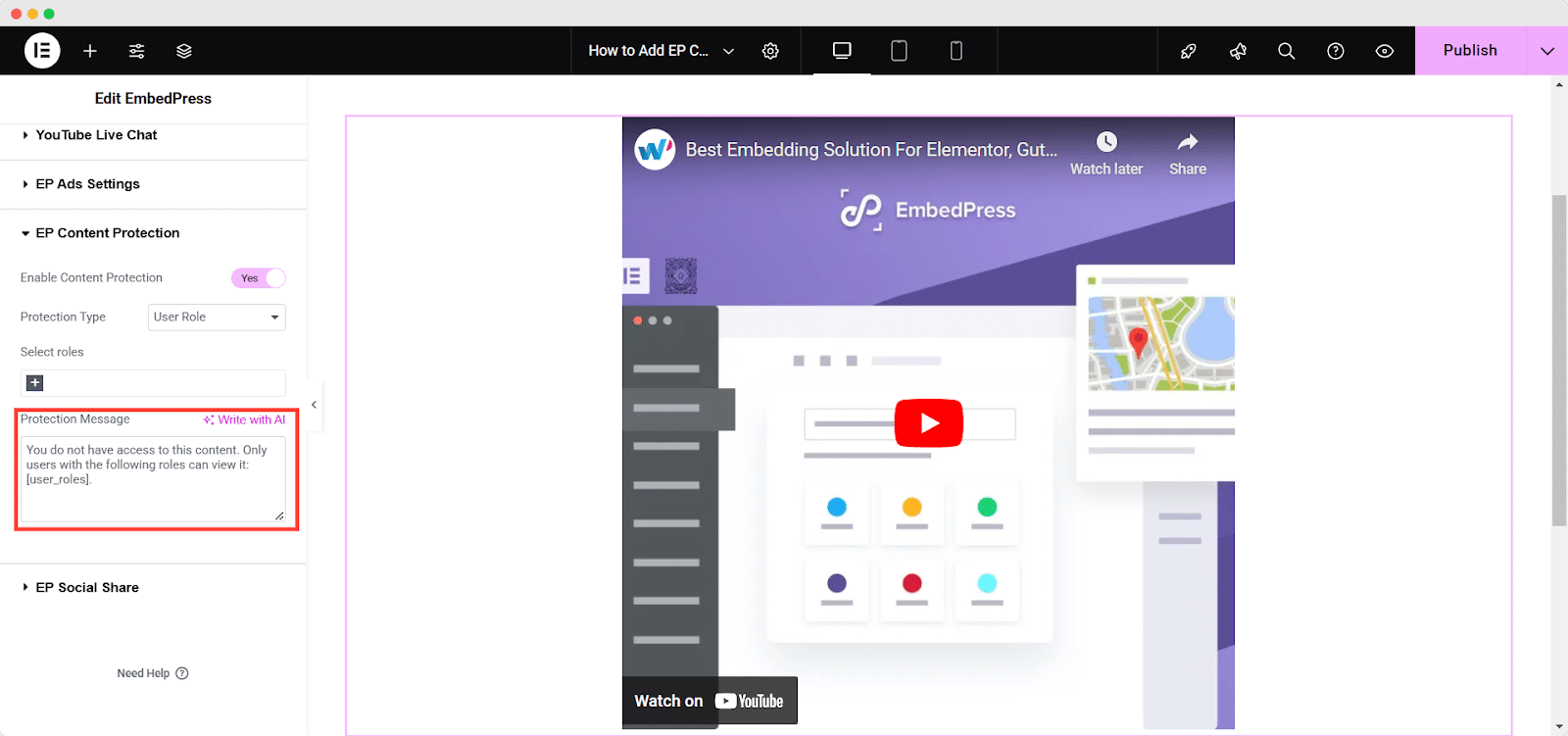Open the rocket launch icon
Viewport: 1568px width, 736px height.
[1189, 51]
